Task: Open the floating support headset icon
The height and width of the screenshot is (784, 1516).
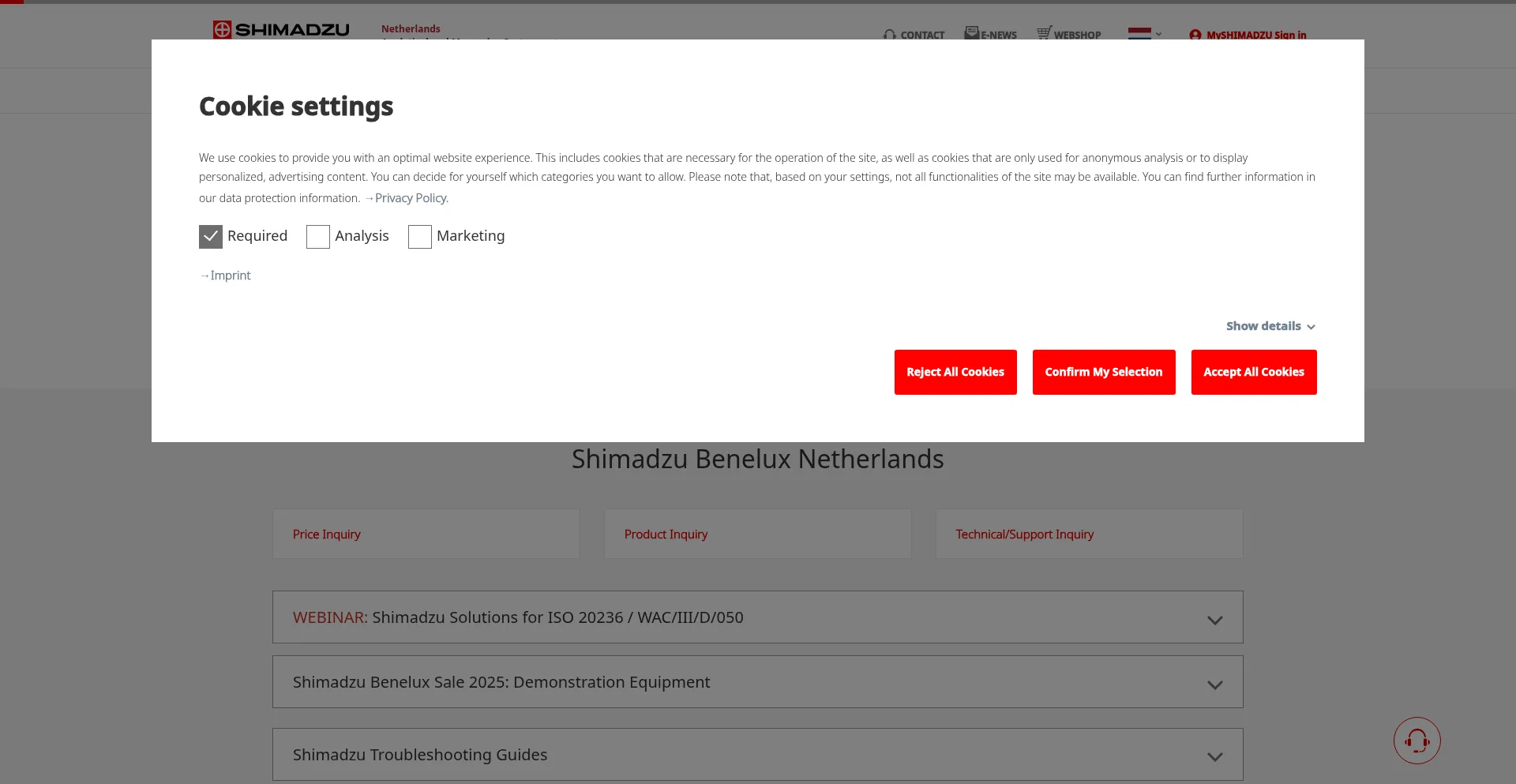Action: [1416, 741]
